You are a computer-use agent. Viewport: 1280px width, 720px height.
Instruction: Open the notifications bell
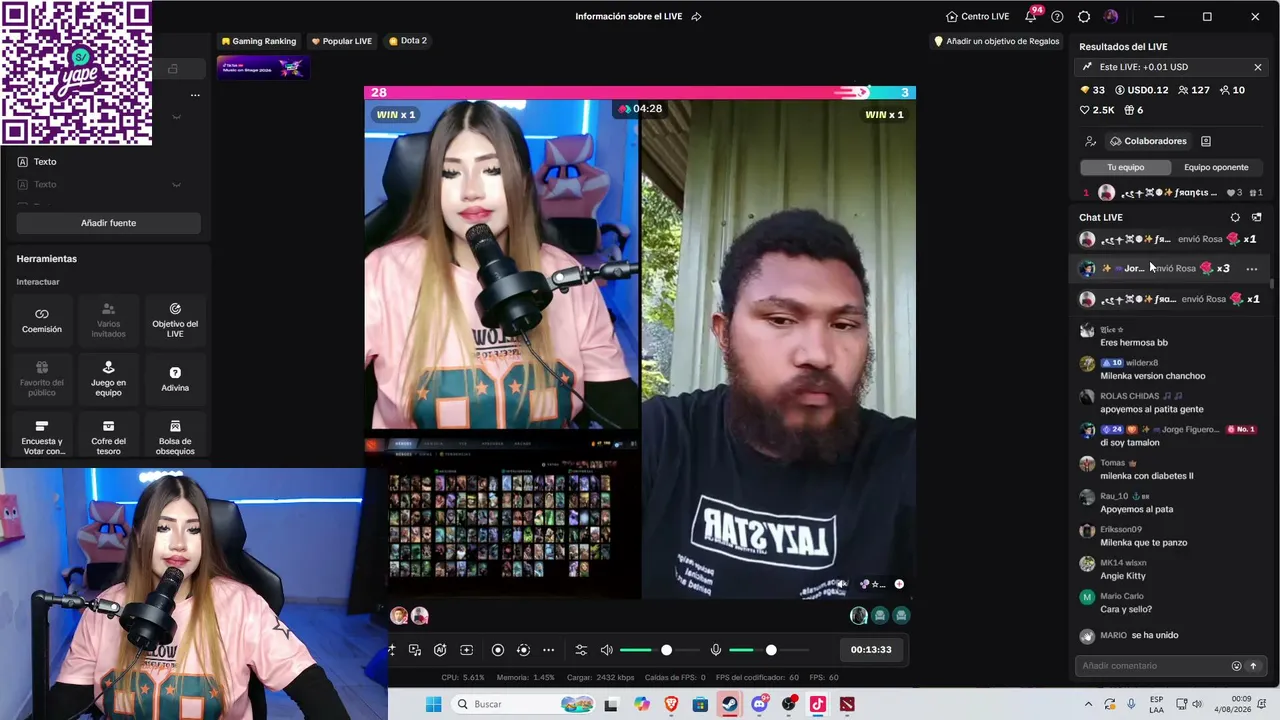pos(1031,16)
